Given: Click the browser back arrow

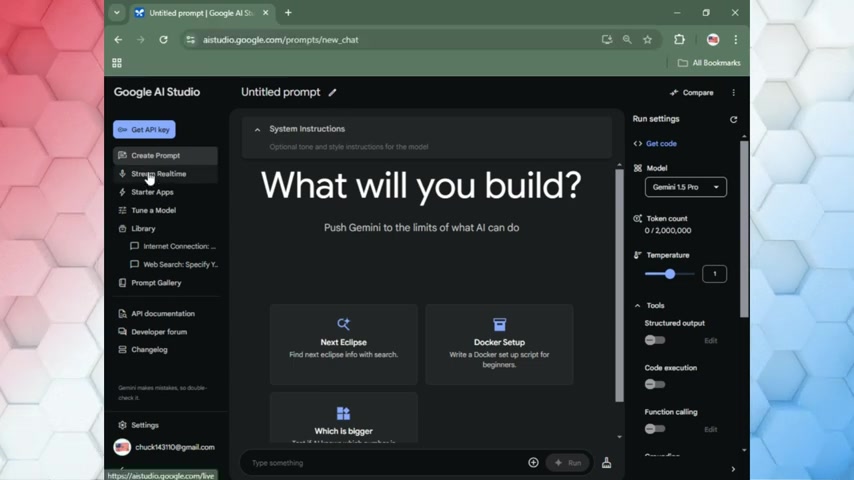Looking at the screenshot, I should click(118, 40).
